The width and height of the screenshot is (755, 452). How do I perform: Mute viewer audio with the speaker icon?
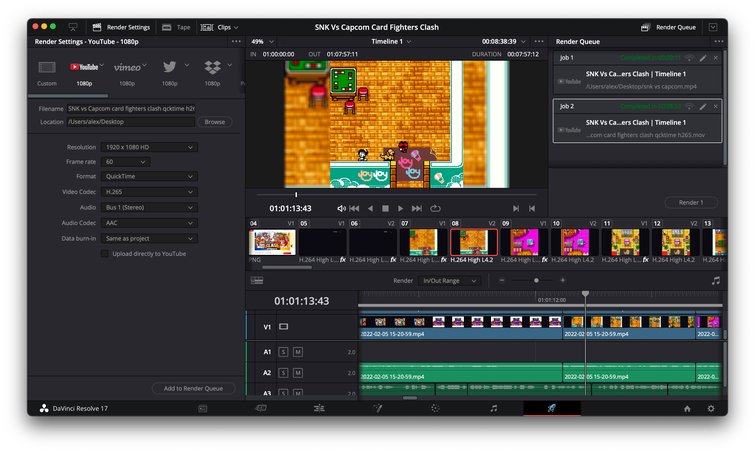(x=341, y=208)
